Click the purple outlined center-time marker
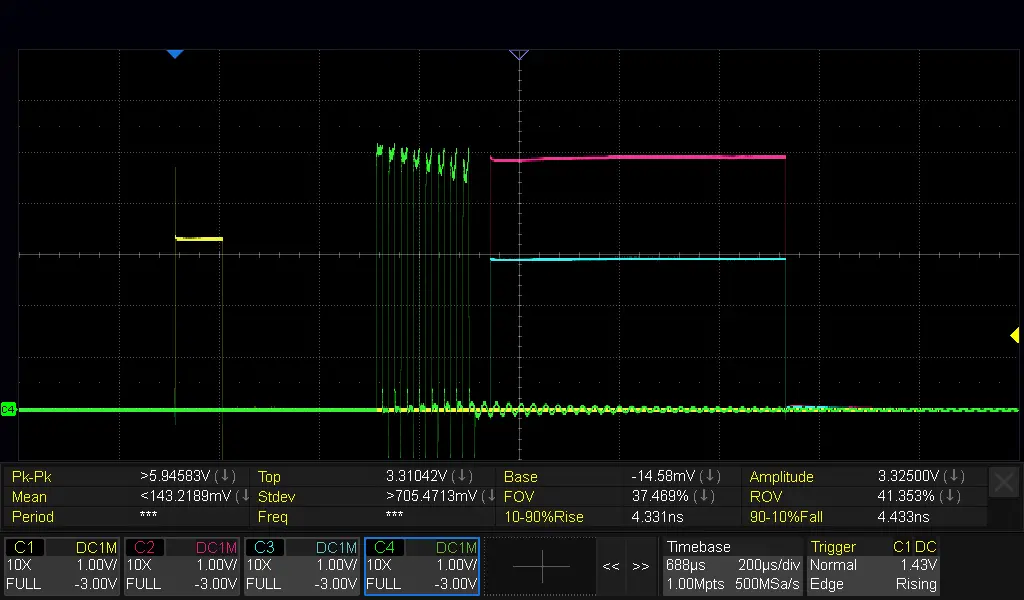Screen dimensions: 1024x600 [519, 55]
